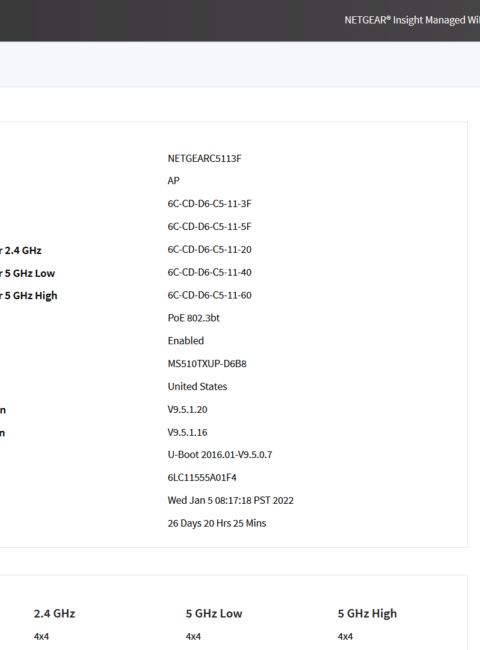Click 4x4 under the 5 GHz Low heading
The height and width of the screenshot is (650, 480).
coord(193,636)
